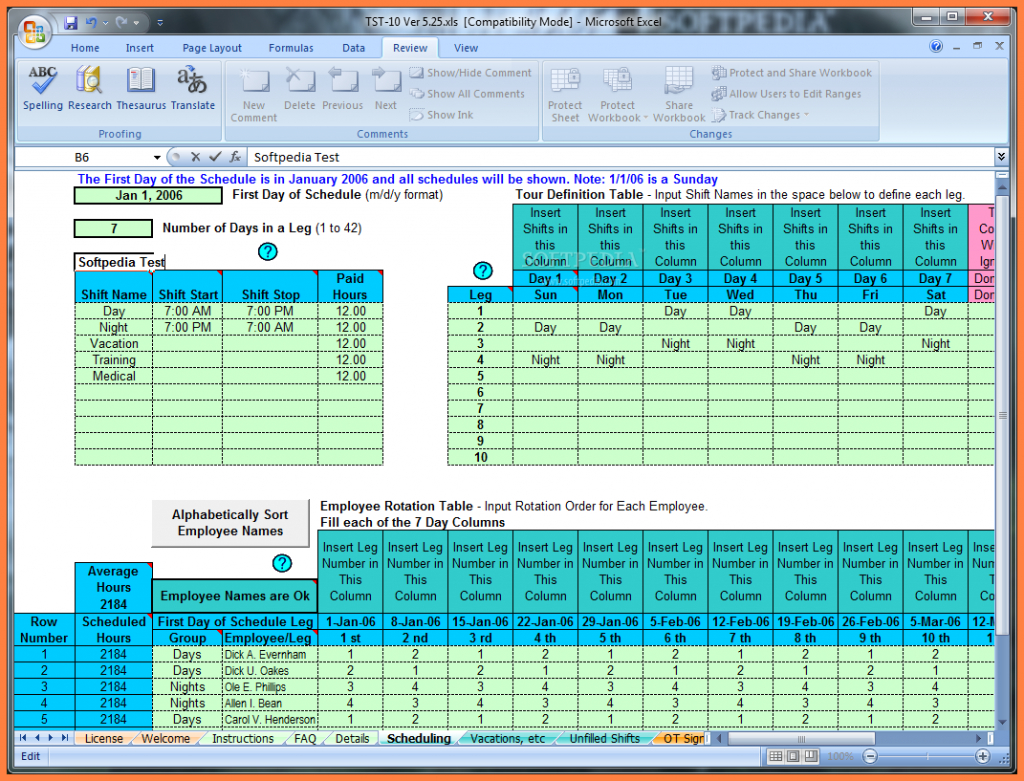
Task: Expand the Name Box dropdown arrow
Action: (x=157, y=157)
